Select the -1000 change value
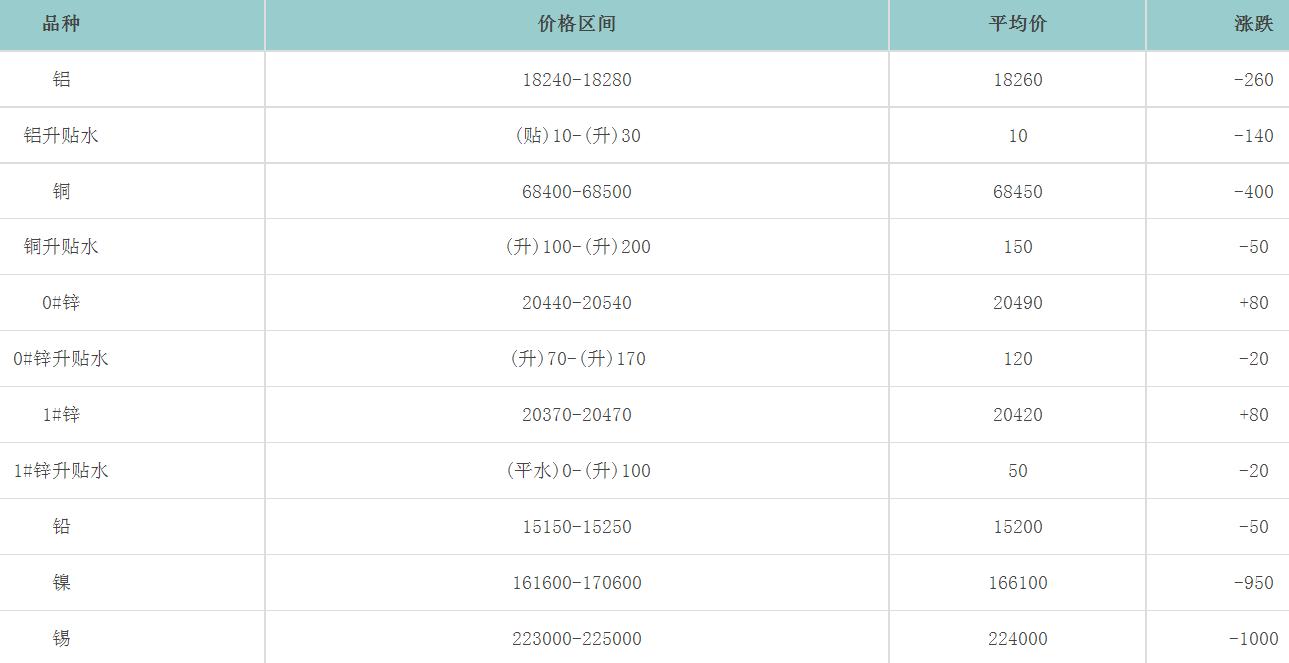The width and height of the screenshot is (1289, 663). (1253, 639)
